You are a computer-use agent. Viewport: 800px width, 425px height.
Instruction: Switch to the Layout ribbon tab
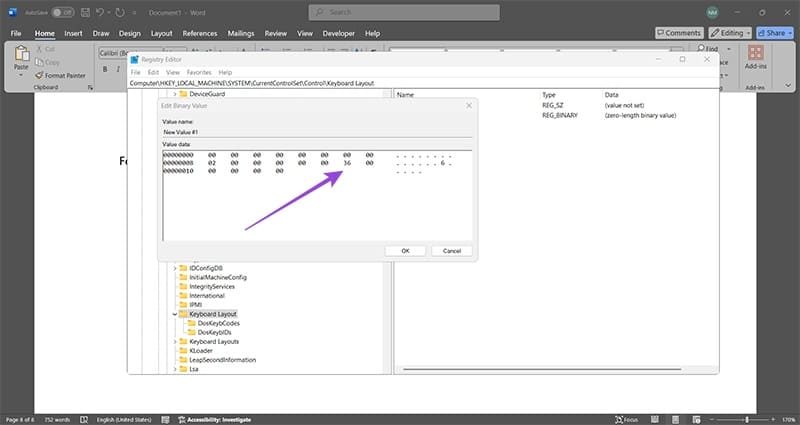click(x=161, y=33)
